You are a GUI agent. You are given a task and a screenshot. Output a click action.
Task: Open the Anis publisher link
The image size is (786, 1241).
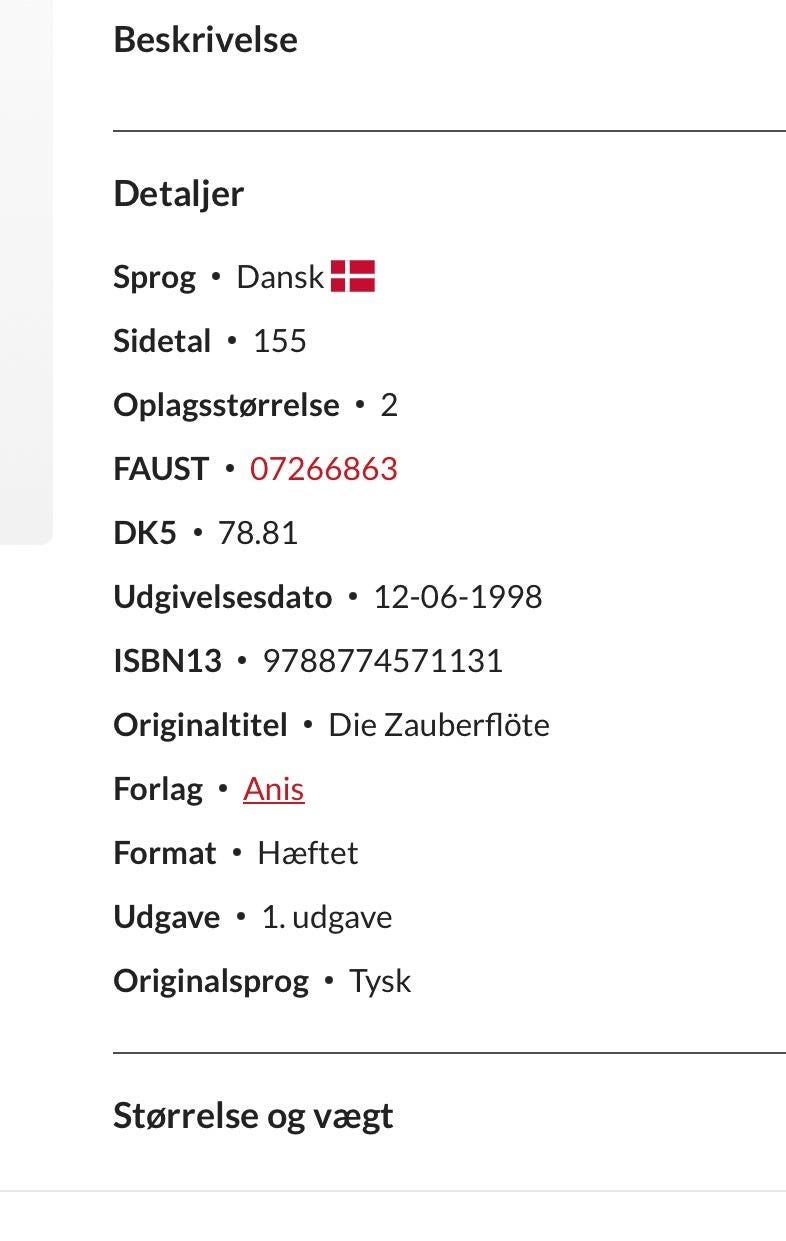pos(273,789)
